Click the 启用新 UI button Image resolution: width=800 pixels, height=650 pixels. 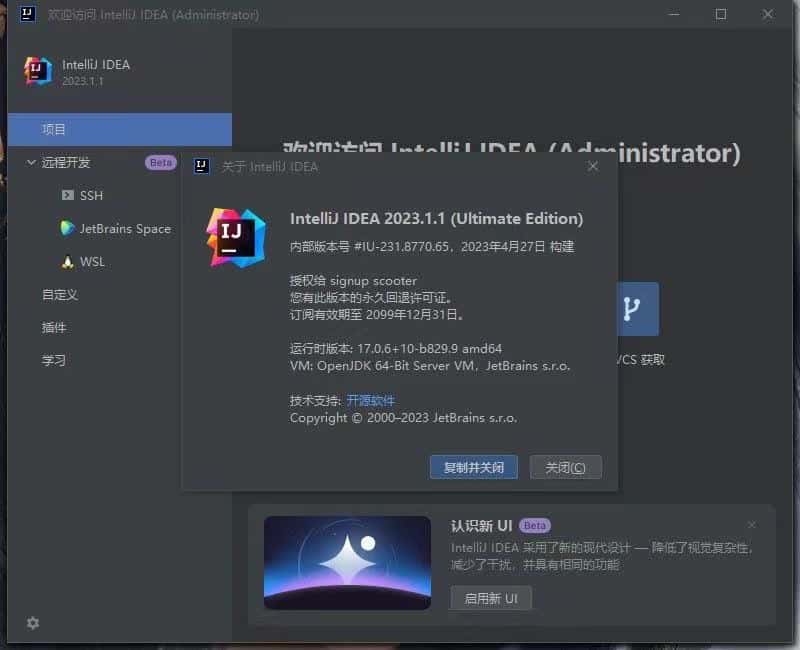pyautogui.click(x=491, y=598)
